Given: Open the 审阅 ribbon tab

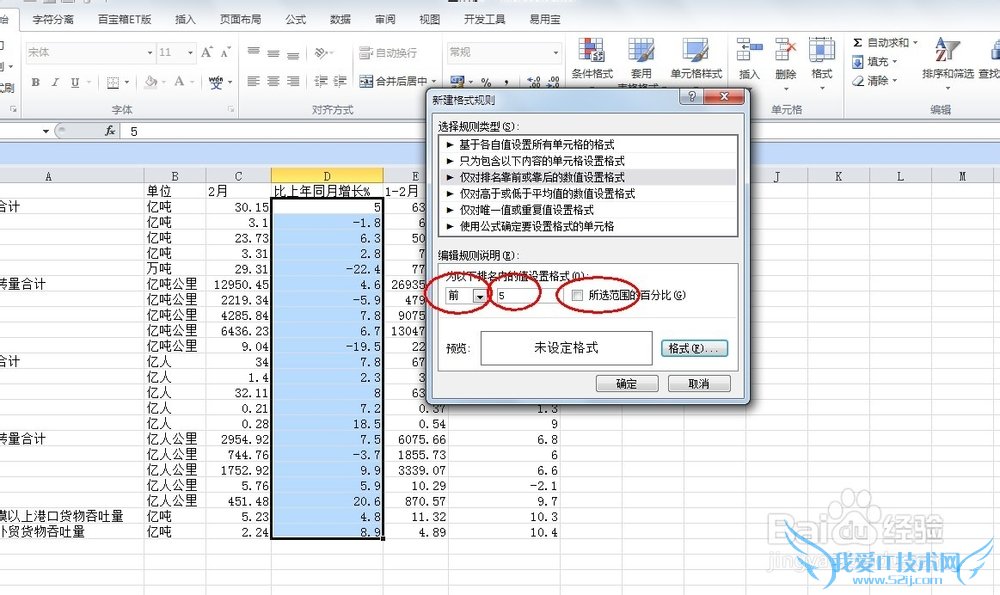Looking at the screenshot, I should tap(385, 19).
